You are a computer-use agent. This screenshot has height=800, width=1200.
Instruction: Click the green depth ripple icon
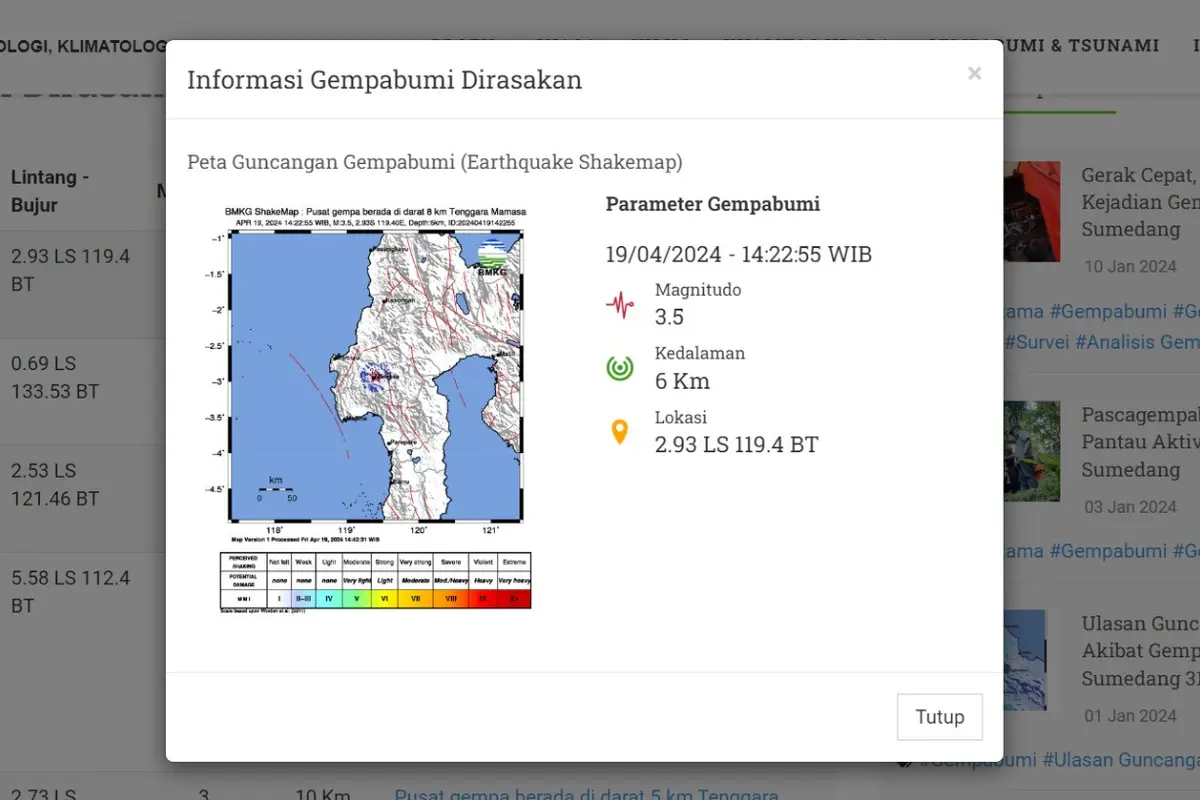tap(620, 368)
